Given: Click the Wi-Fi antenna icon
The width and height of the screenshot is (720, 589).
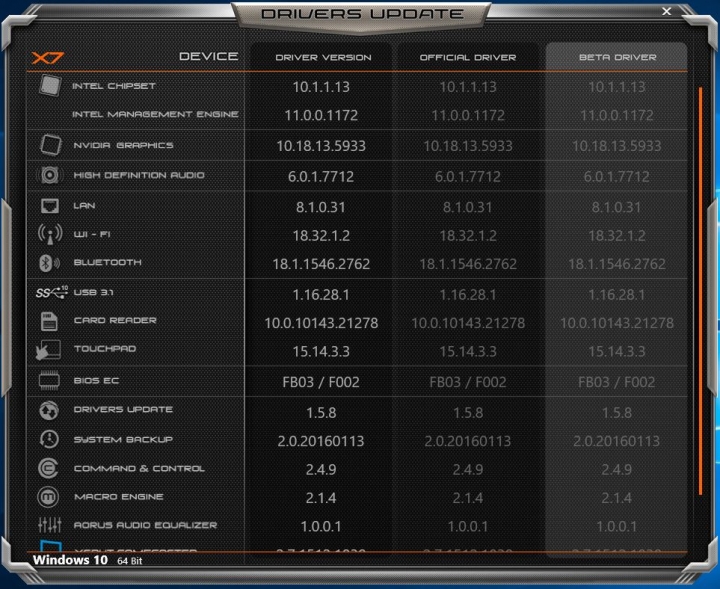Looking at the screenshot, I should click(x=50, y=234).
